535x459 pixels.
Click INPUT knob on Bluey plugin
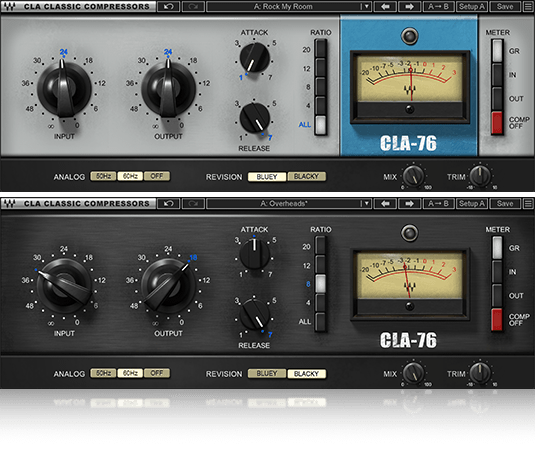(64, 89)
